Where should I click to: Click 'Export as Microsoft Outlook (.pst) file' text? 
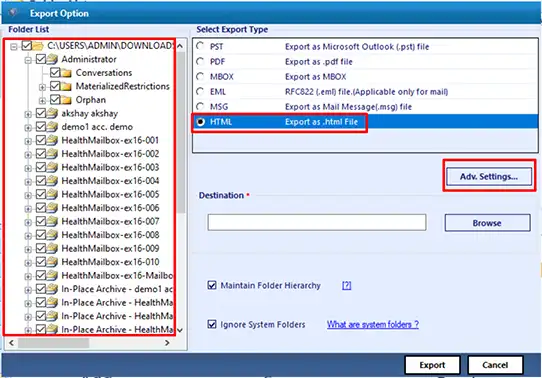[x=357, y=47]
